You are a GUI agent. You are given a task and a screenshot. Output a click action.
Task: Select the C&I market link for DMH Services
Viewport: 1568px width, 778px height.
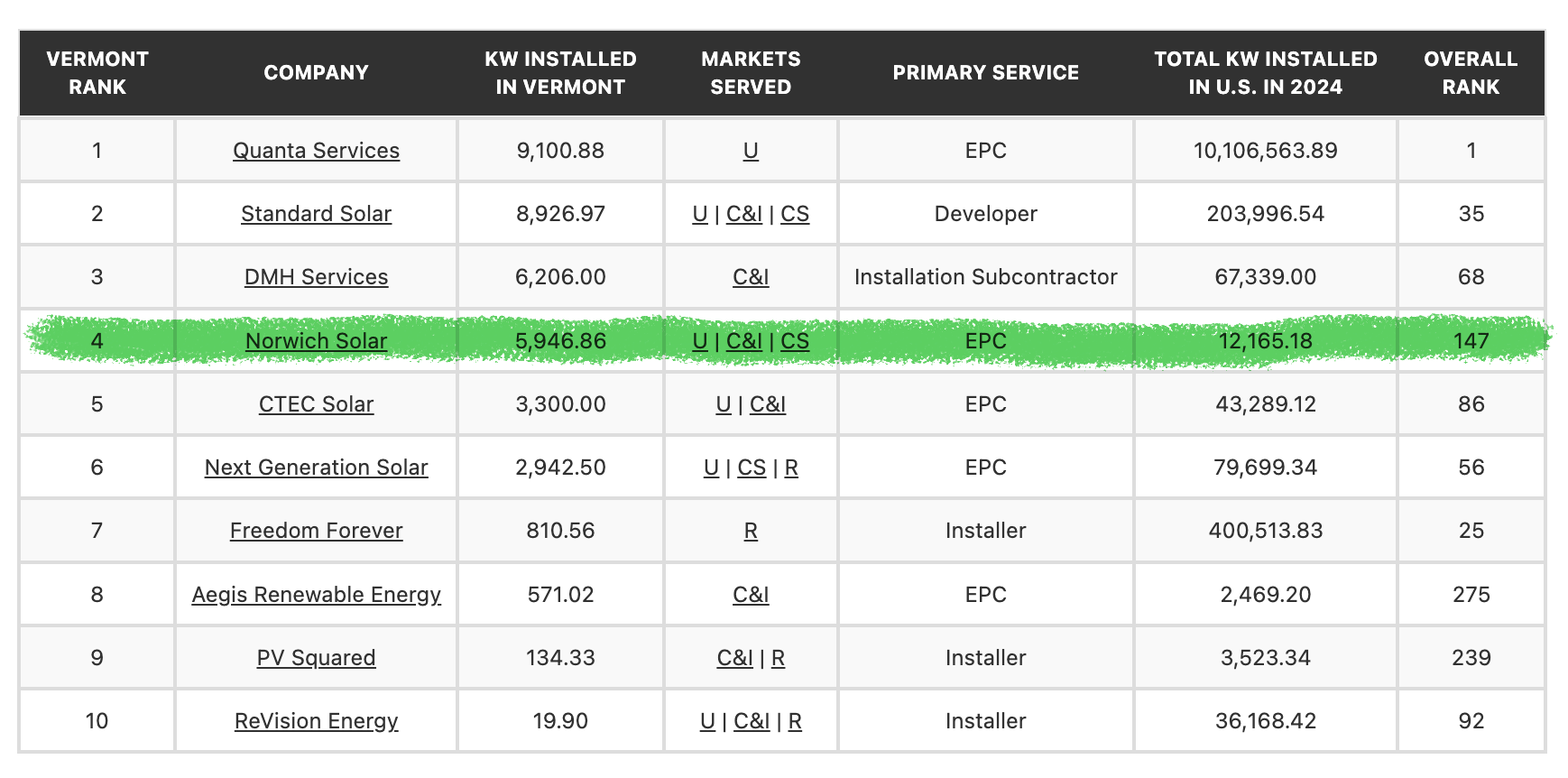tap(751, 277)
